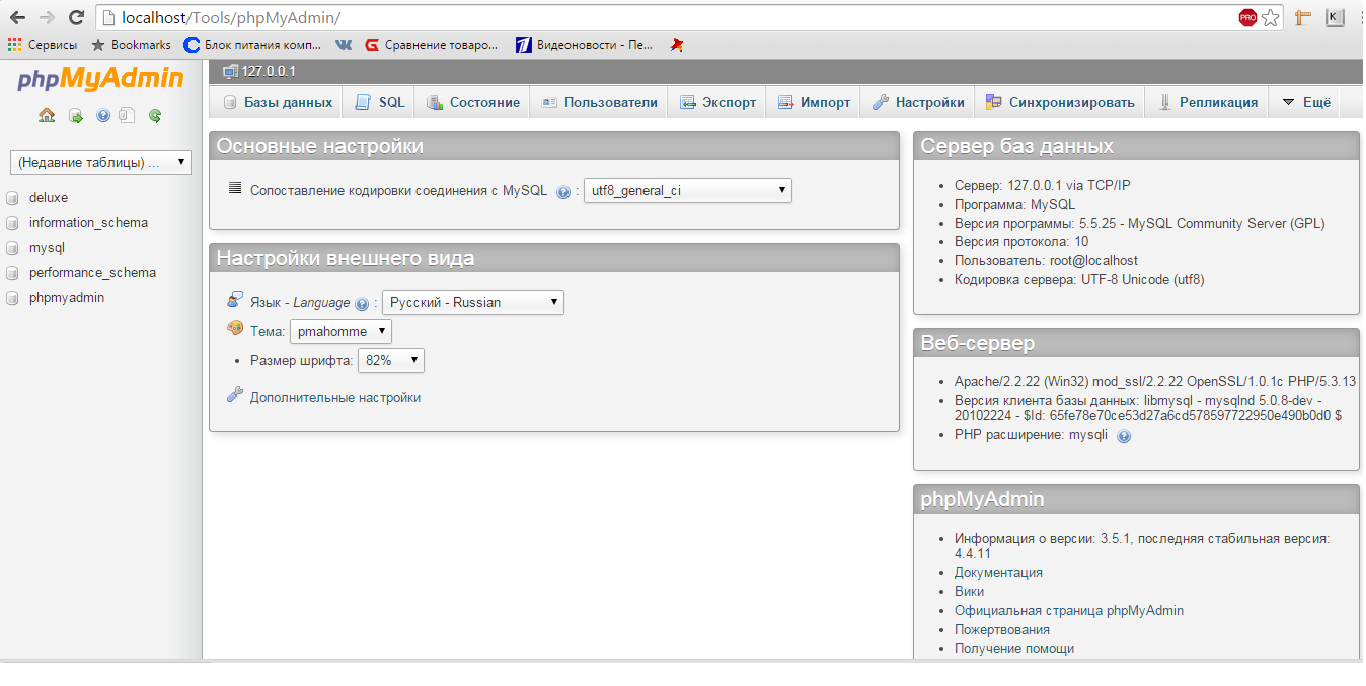Select the information_schema database

coord(88,223)
